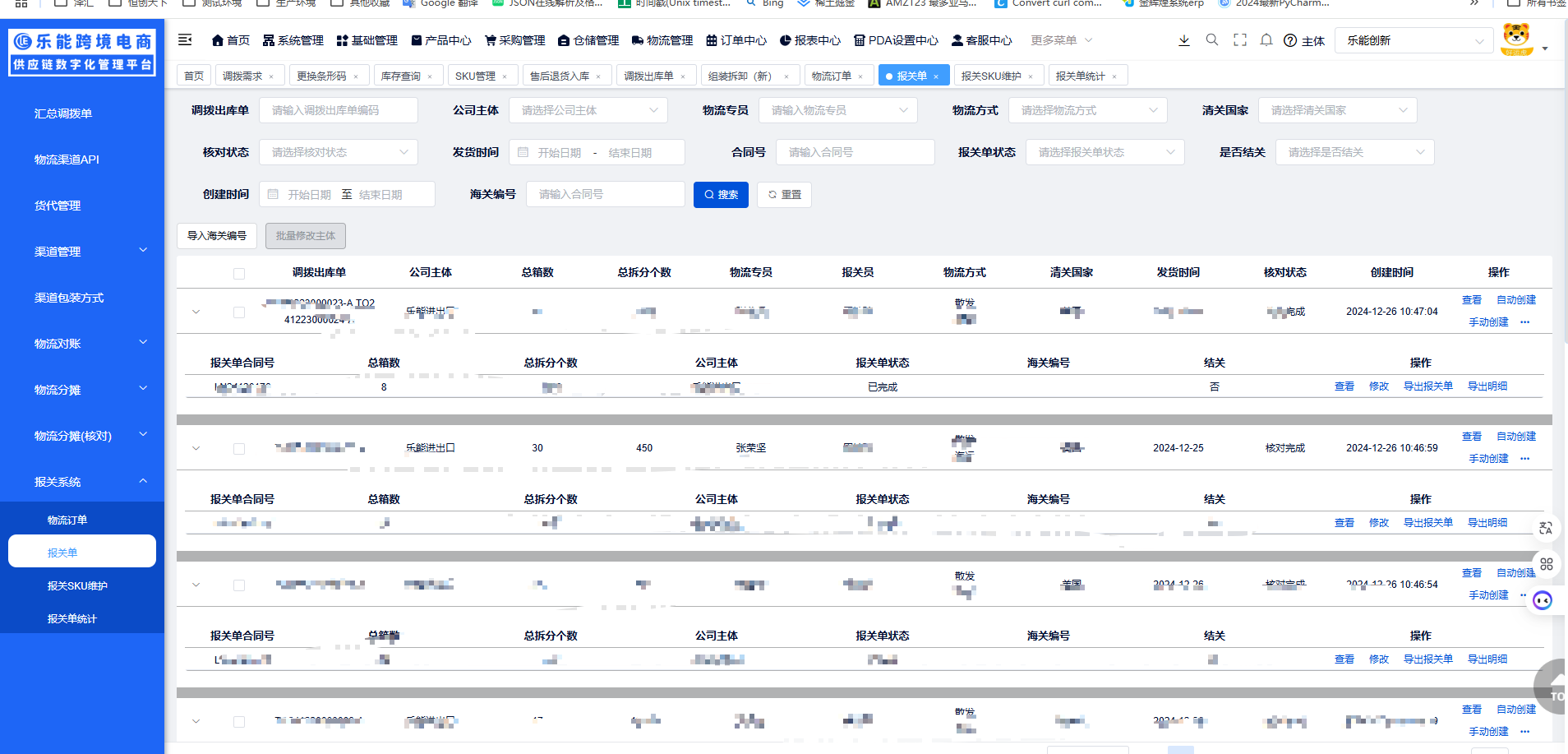Toggle fullscreen using the expand icon
The image size is (1568, 754).
point(1239,39)
